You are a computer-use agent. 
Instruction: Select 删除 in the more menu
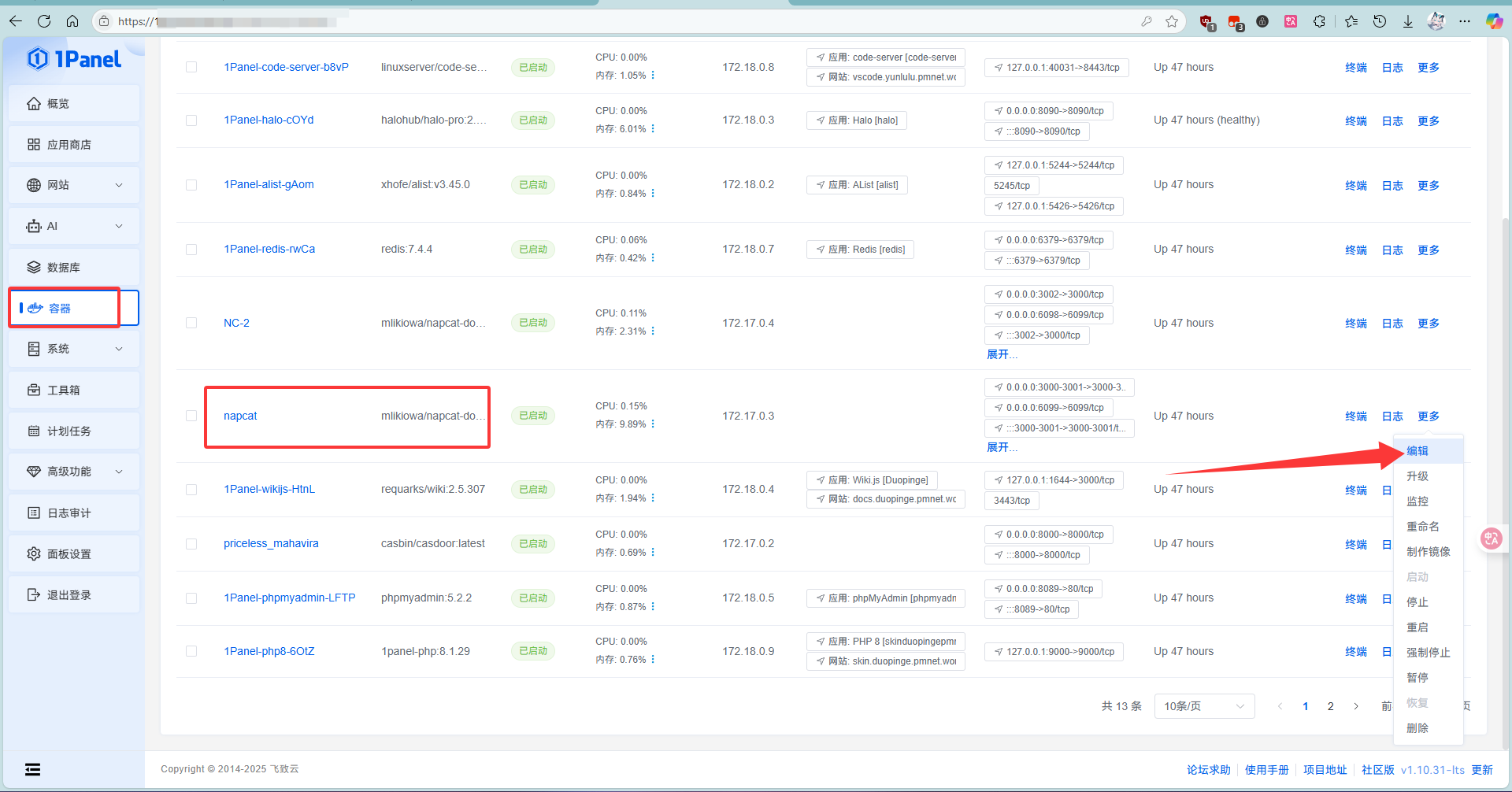point(1417,728)
